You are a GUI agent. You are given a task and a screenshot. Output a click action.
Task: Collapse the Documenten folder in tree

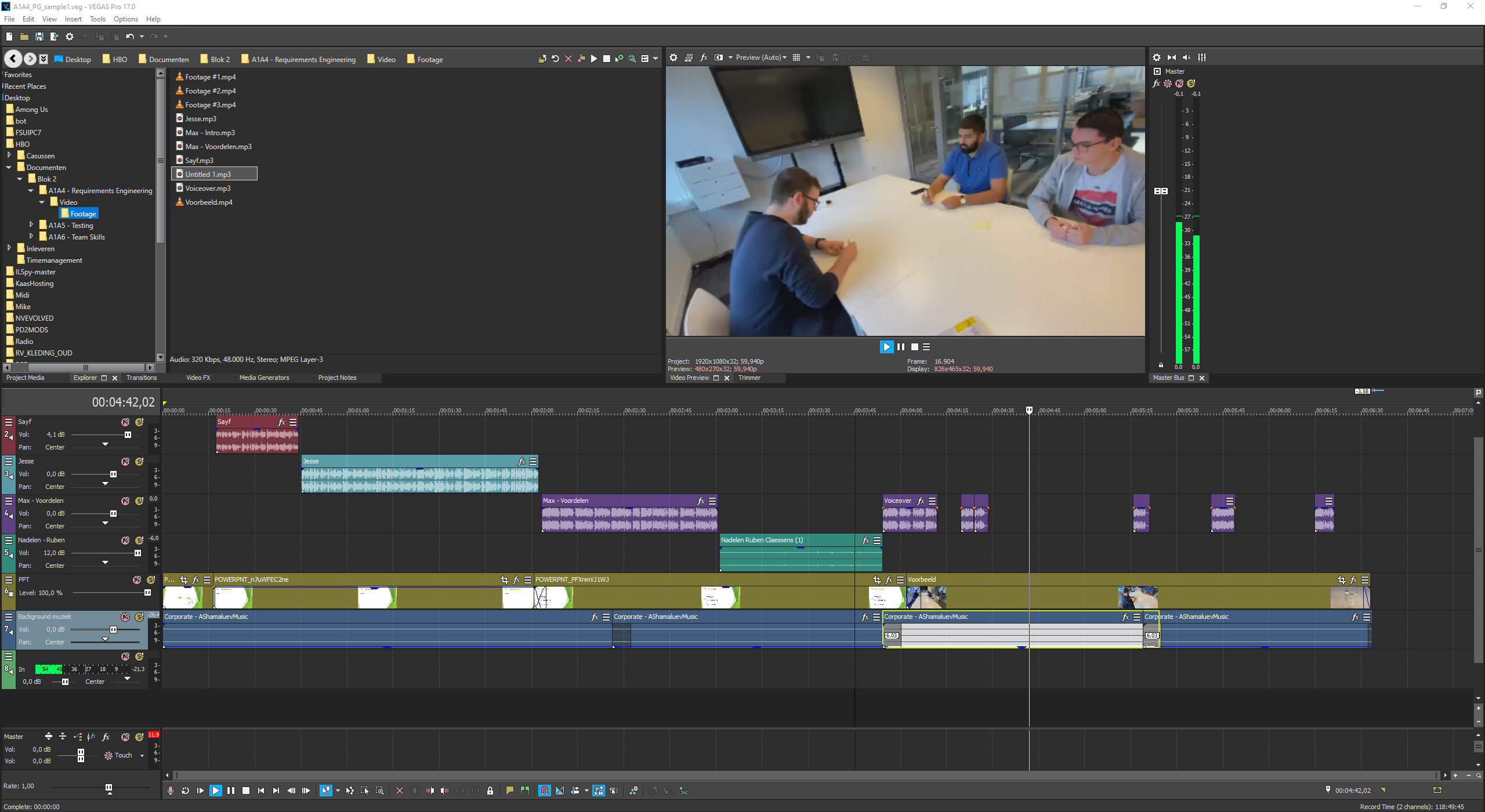click(x=9, y=167)
